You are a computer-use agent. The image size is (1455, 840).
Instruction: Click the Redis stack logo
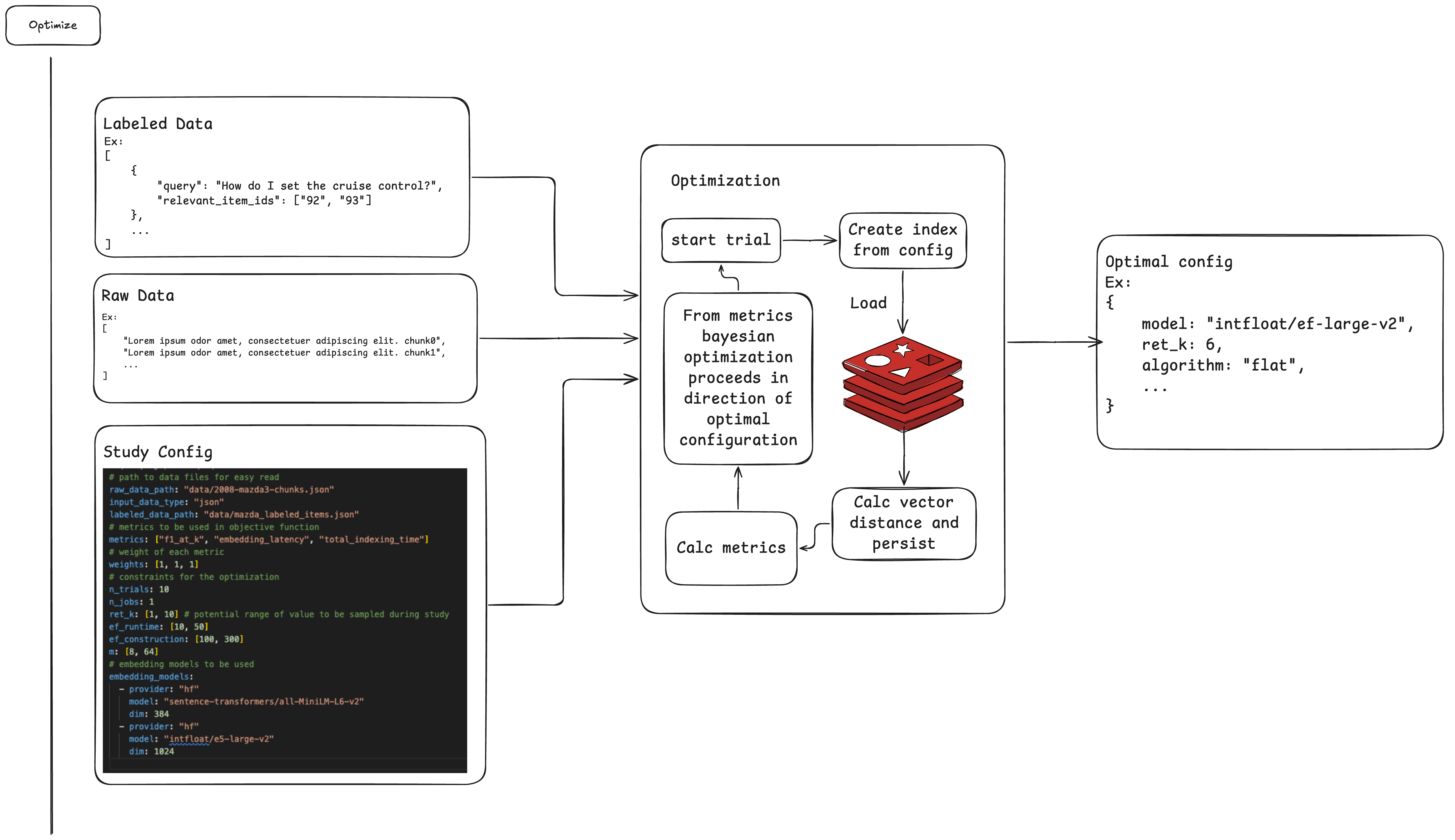pos(903,384)
